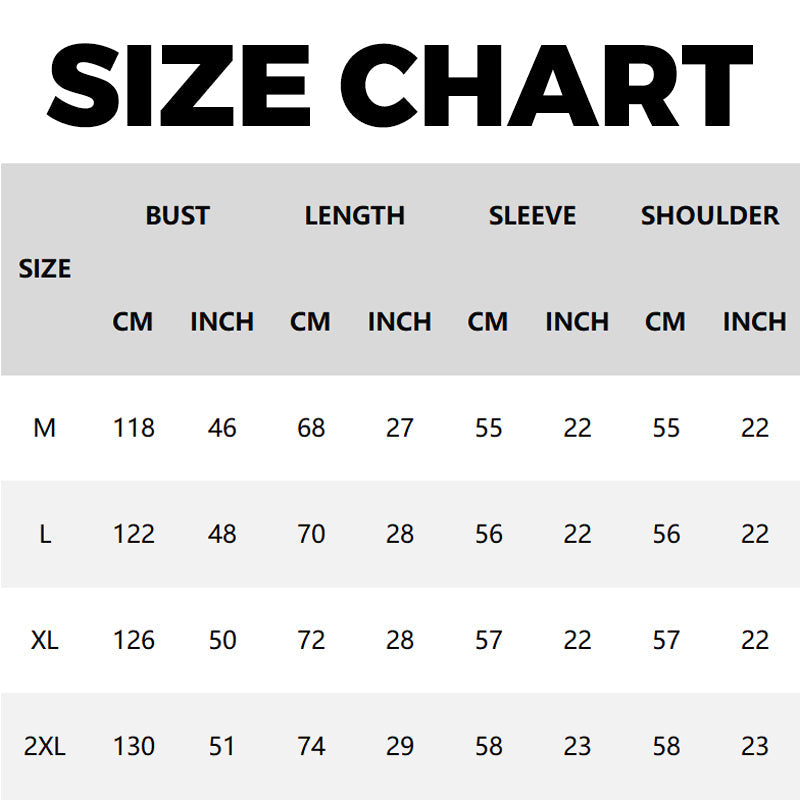
Task: Select bust value 130 for 2XL
Action: (133, 746)
